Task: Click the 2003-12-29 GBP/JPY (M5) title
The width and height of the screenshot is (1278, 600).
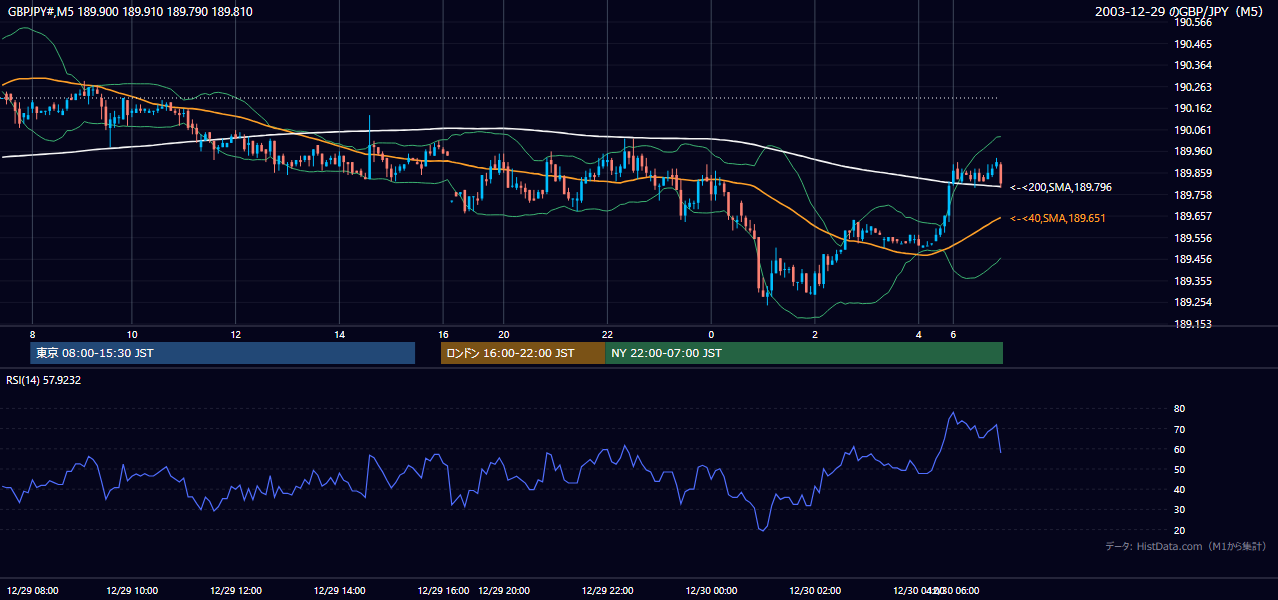Action: point(1180,11)
